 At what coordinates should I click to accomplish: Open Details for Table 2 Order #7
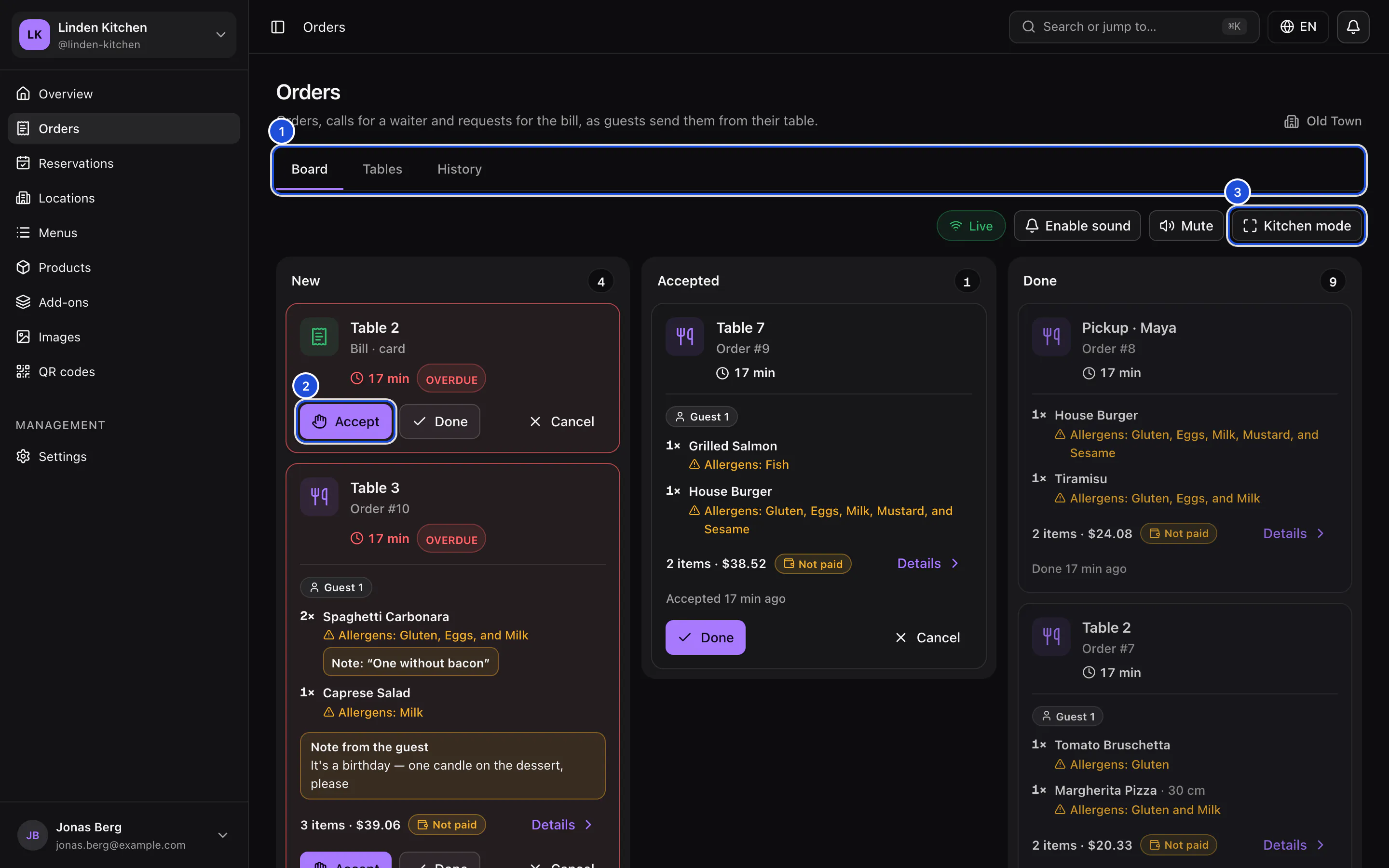pyautogui.click(x=1294, y=845)
